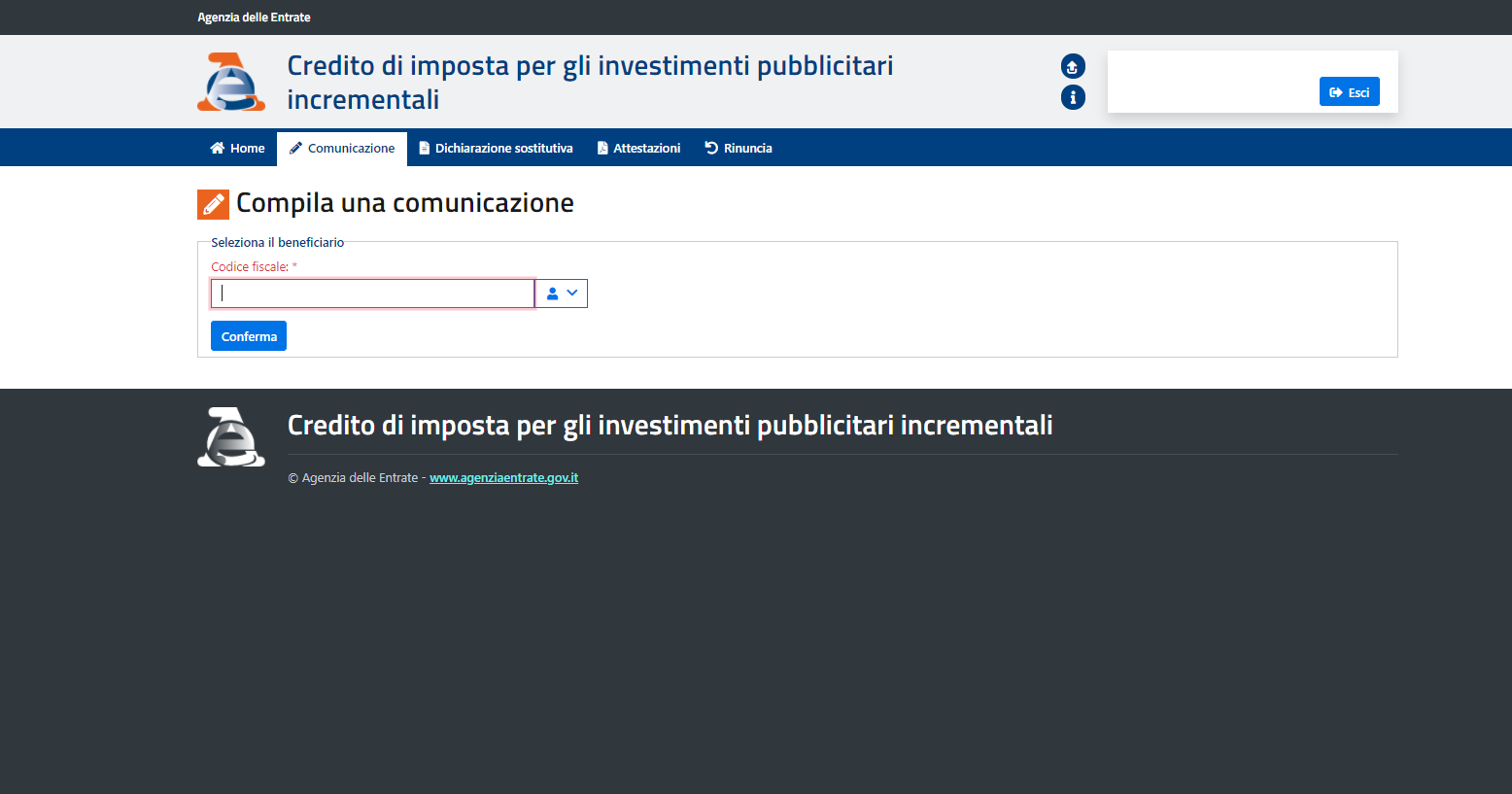Open the Home tab in navigation bar
Screen dimensions: 1512x794
[237, 149]
